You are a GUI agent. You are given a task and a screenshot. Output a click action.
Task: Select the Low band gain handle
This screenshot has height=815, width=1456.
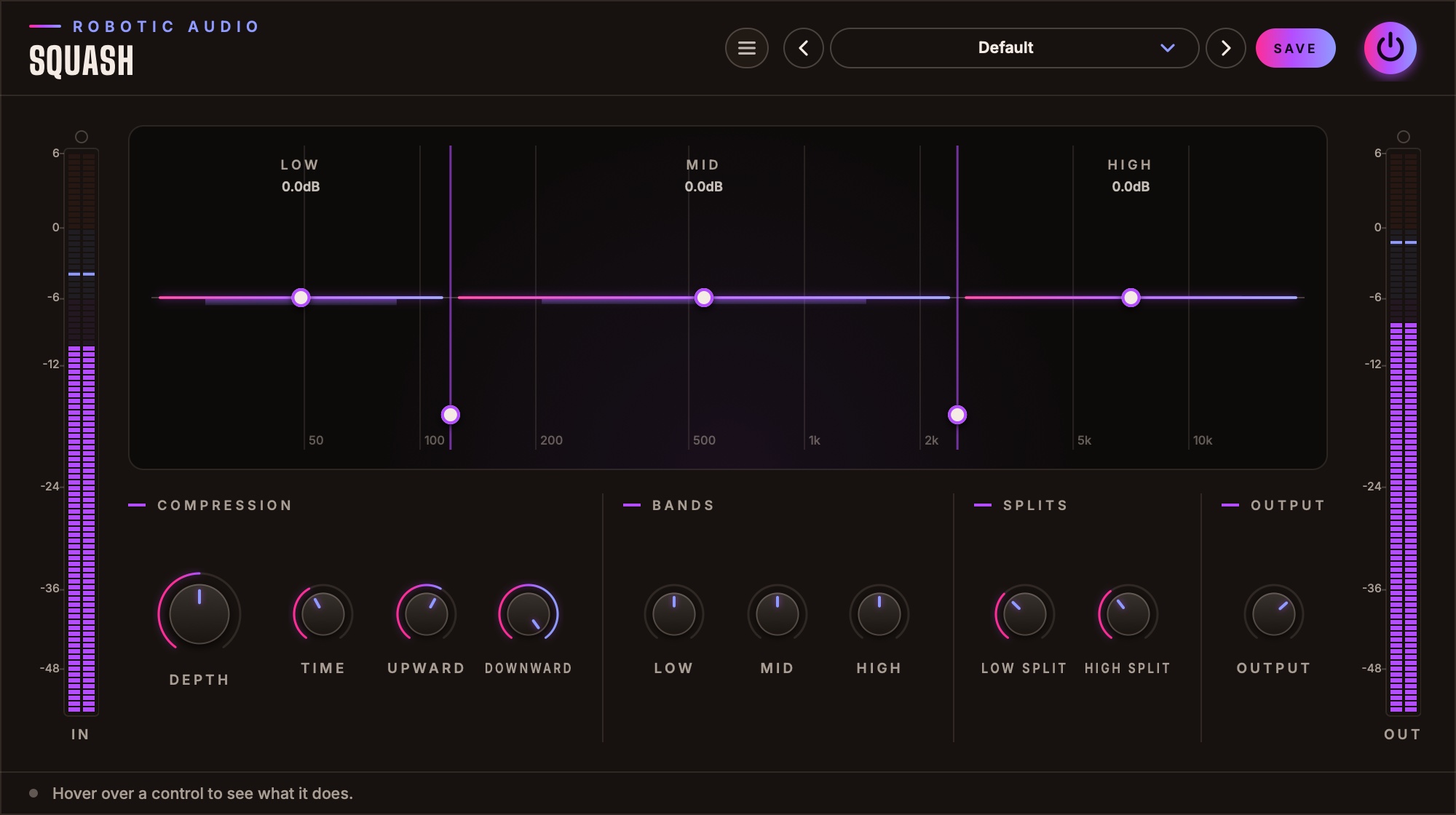(x=301, y=298)
